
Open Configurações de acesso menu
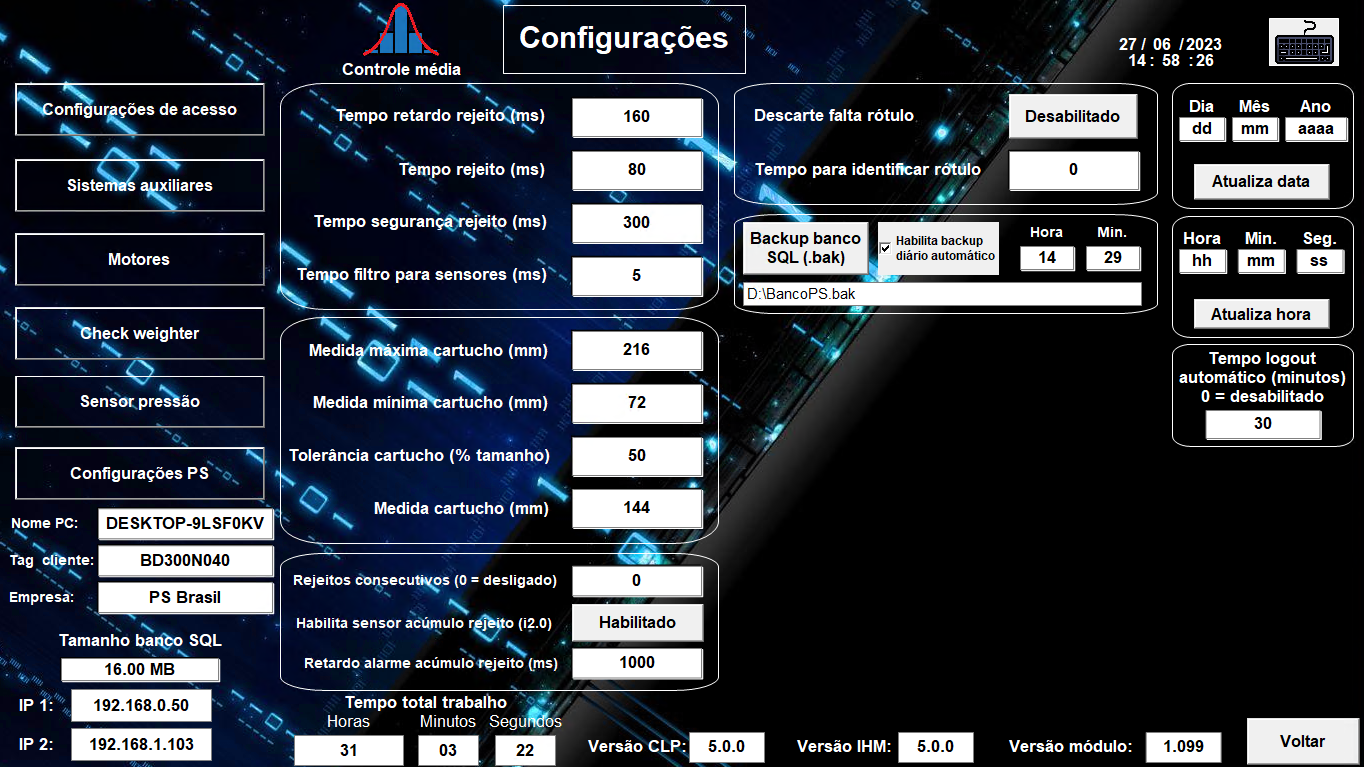click(140, 109)
